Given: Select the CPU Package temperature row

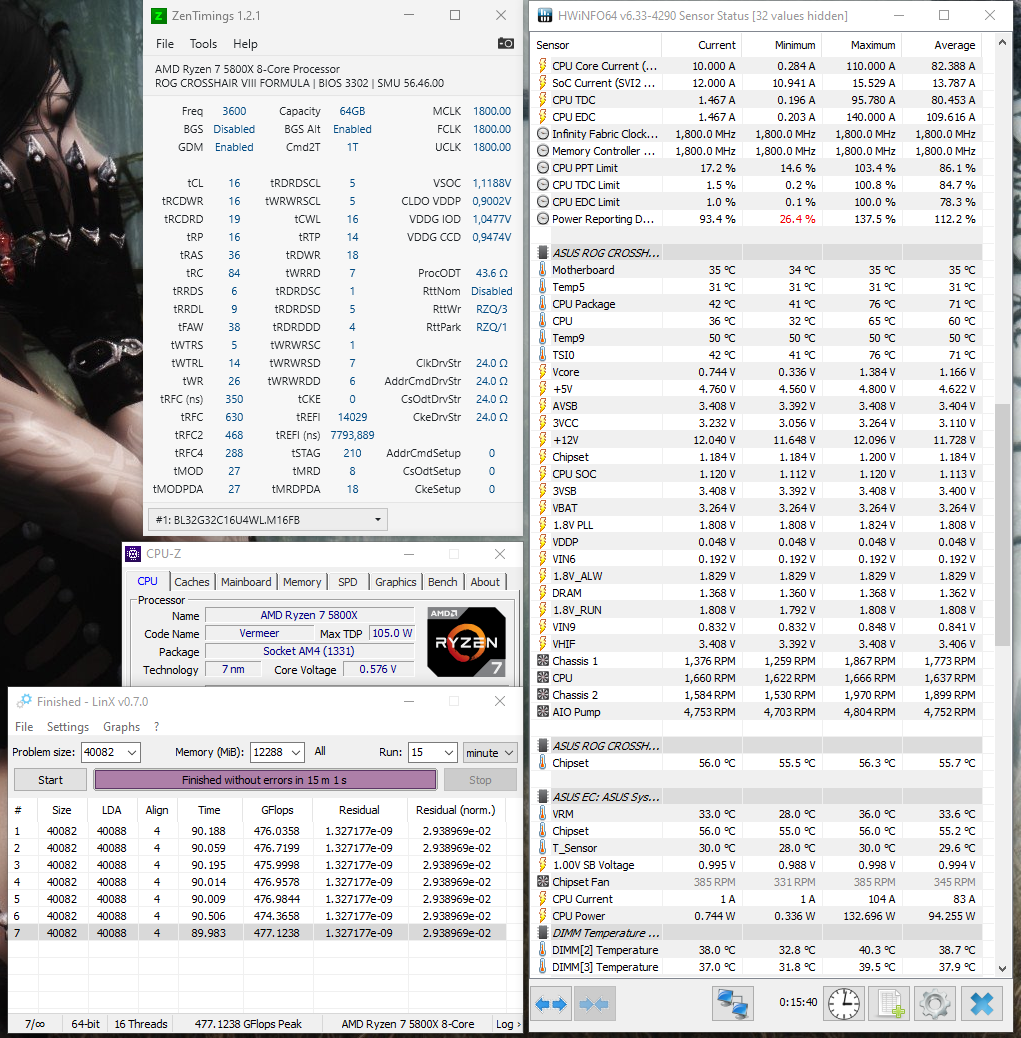Looking at the screenshot, I should tap(757, 304).
